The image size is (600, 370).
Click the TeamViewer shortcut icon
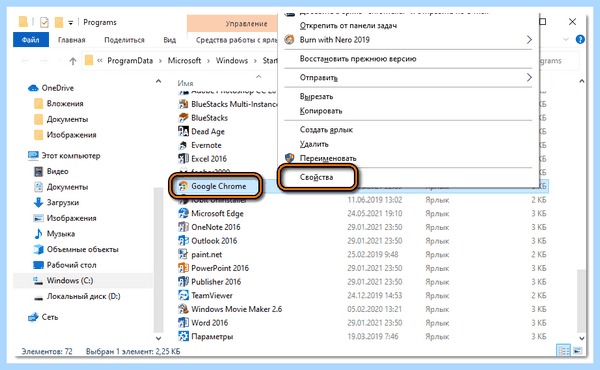tap(183, 295)
